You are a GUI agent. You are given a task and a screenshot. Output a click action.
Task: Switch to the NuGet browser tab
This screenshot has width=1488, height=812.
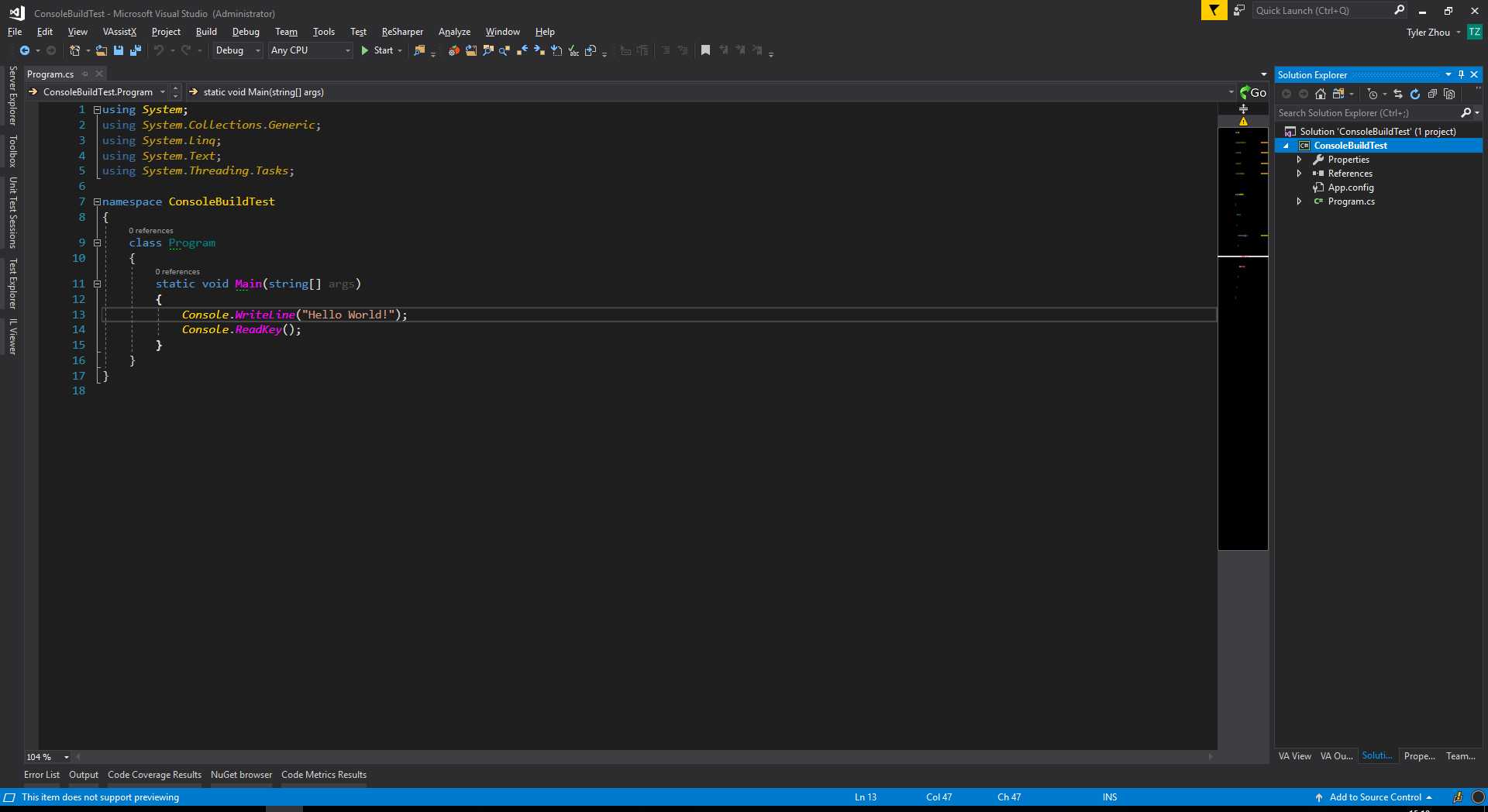pos(241,775)
